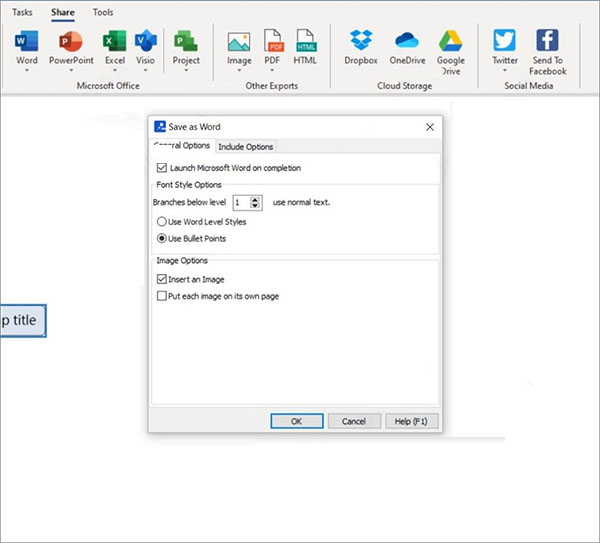Image resolution: width=600 pixels, height=543 pixels.
Task: Expand the Twitter dropdown arrow
Action: click(x=505, y=70)
